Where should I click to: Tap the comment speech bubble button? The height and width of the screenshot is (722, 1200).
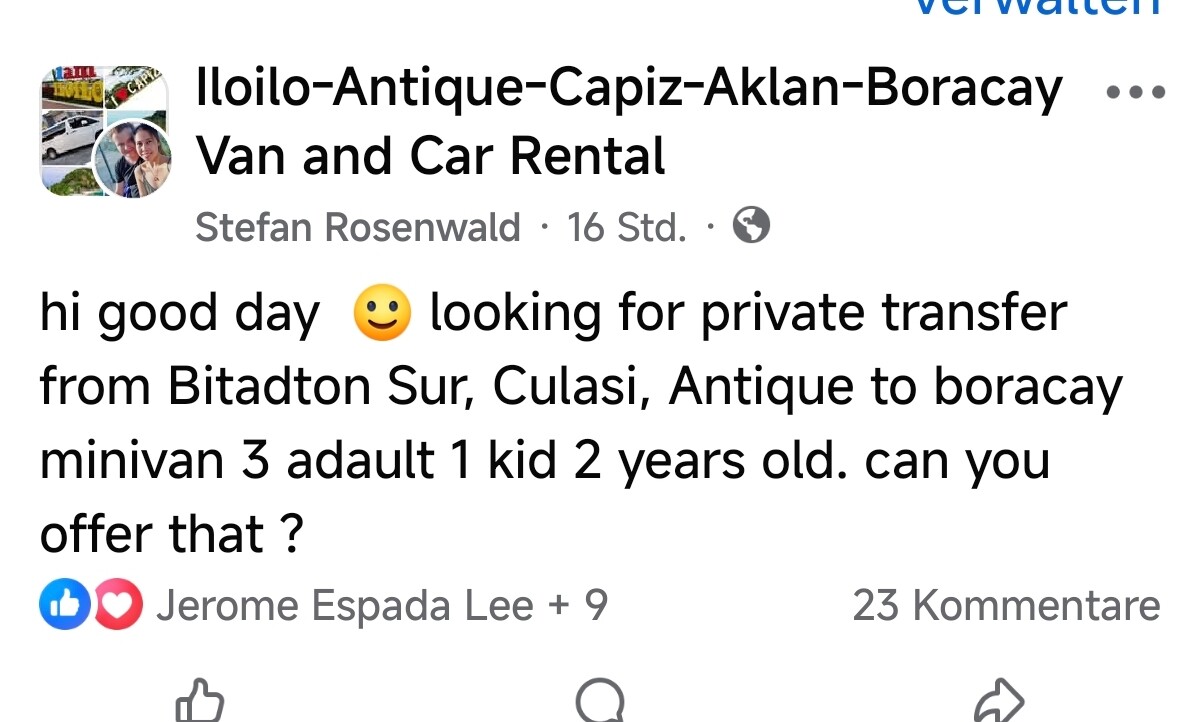(x=600, y=701)
